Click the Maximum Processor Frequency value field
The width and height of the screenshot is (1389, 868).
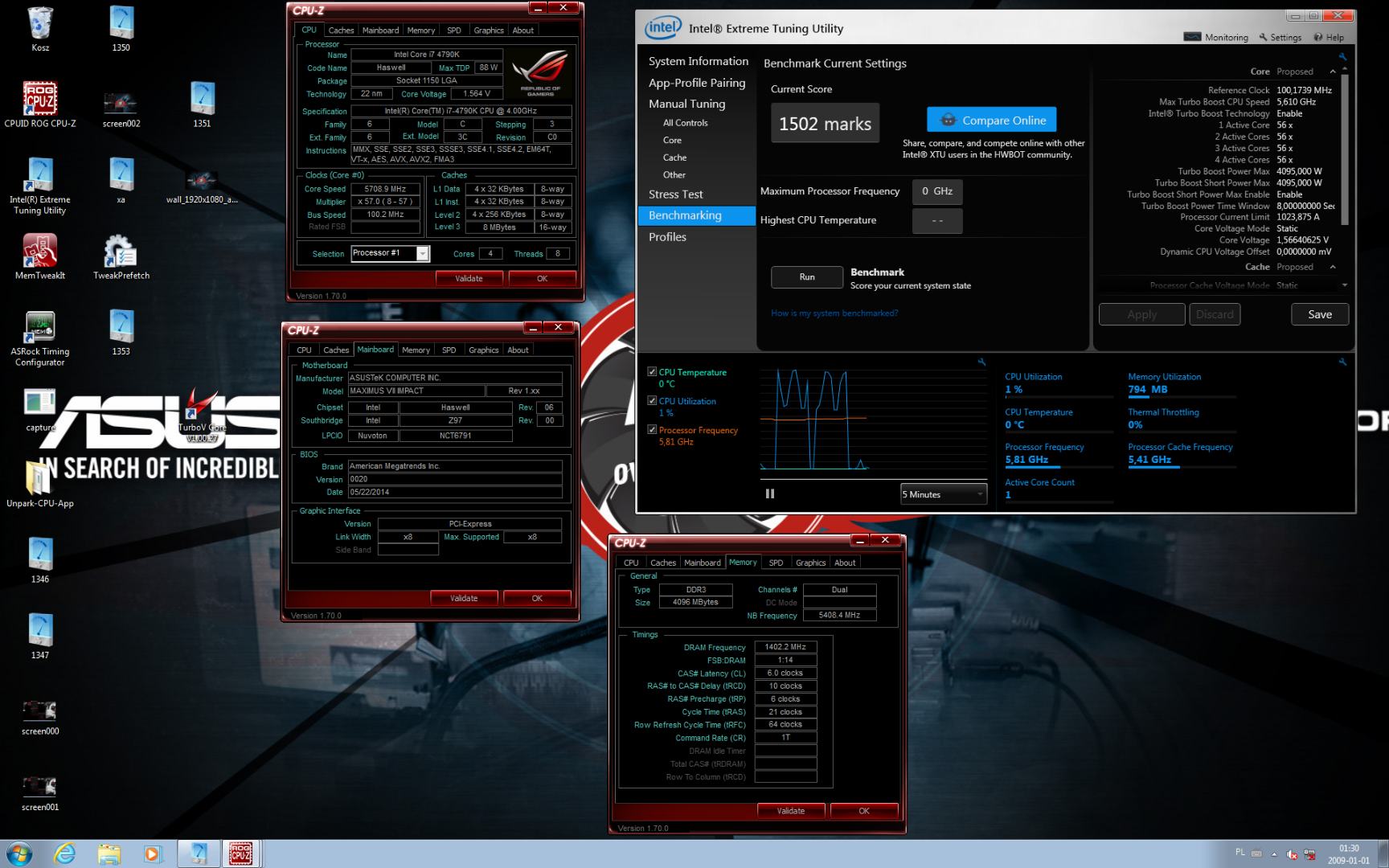pyautogui.click(x=937, y=191)
